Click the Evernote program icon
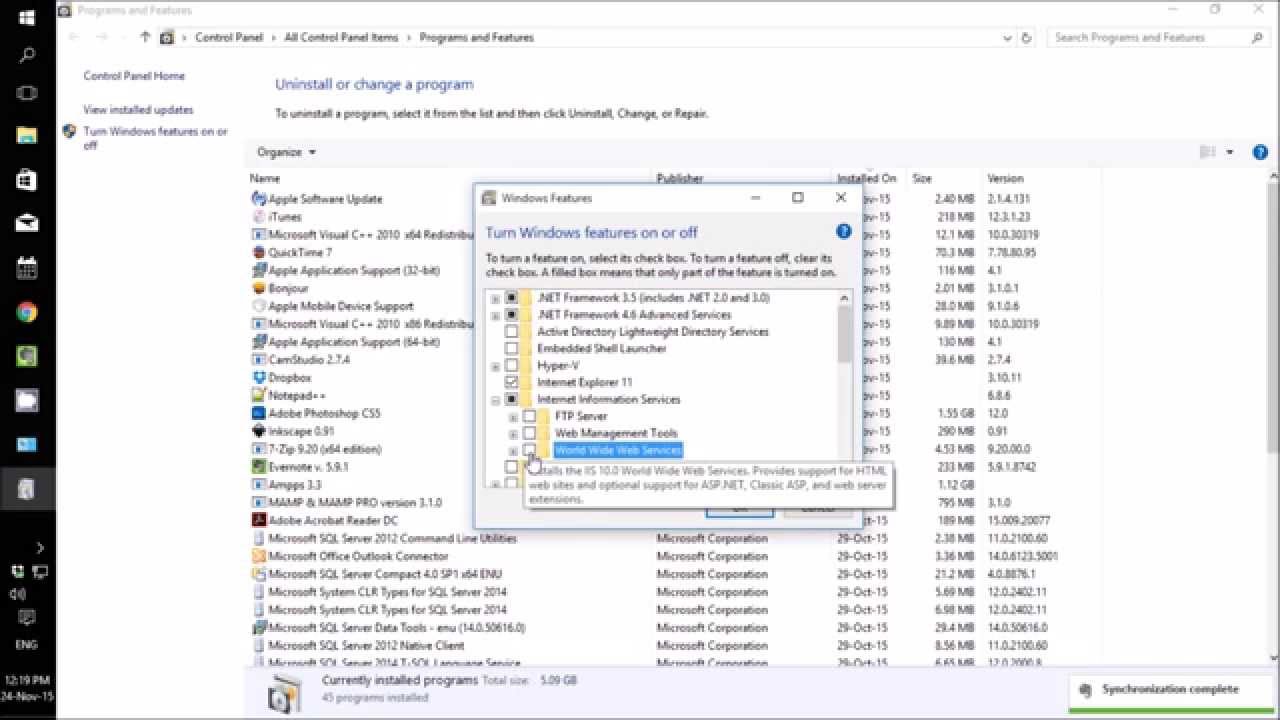Screen dimensions: 1280x720 tap(259, 467)
